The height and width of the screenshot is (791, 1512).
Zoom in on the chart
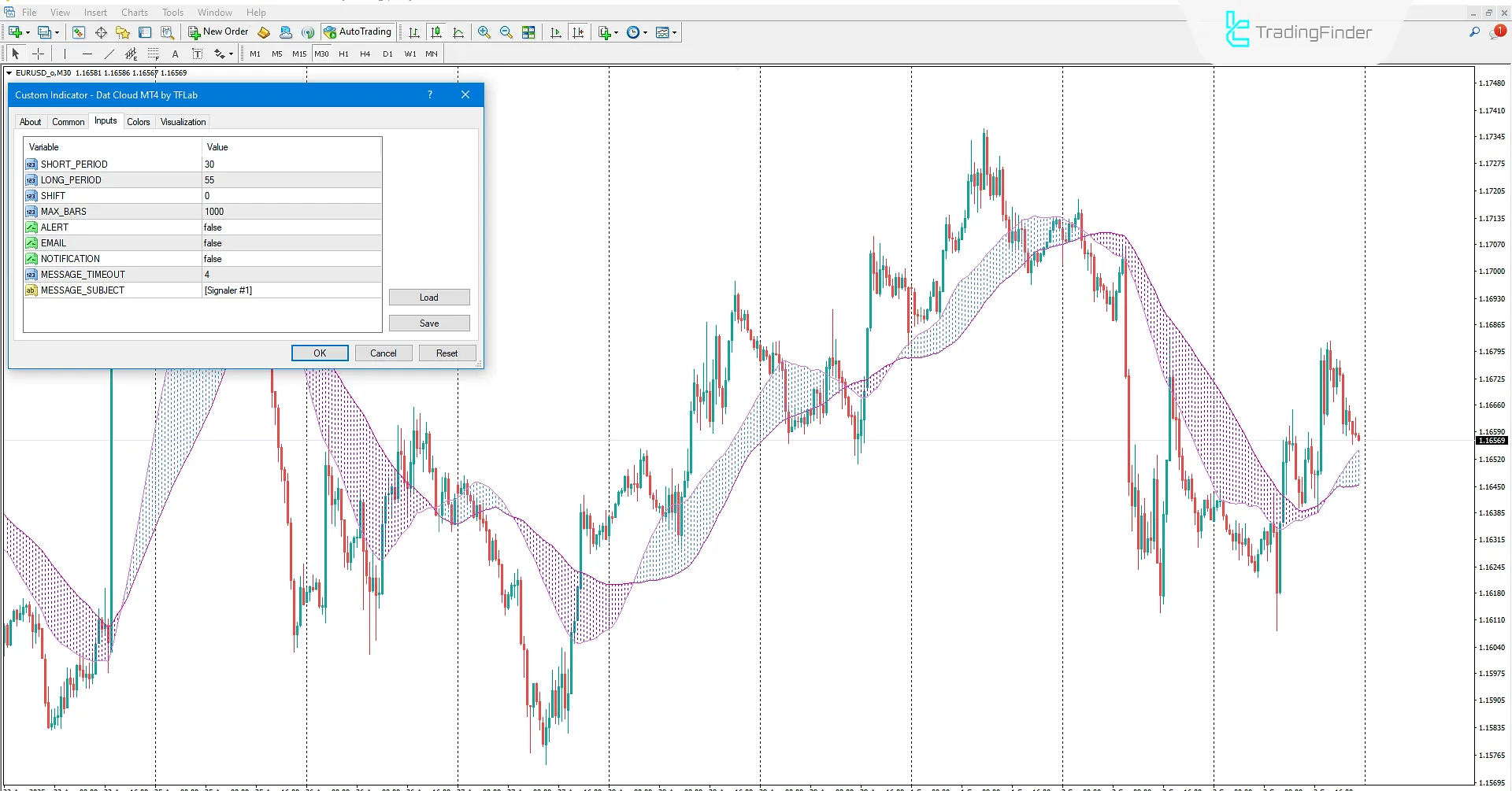(x=484, y=32)
